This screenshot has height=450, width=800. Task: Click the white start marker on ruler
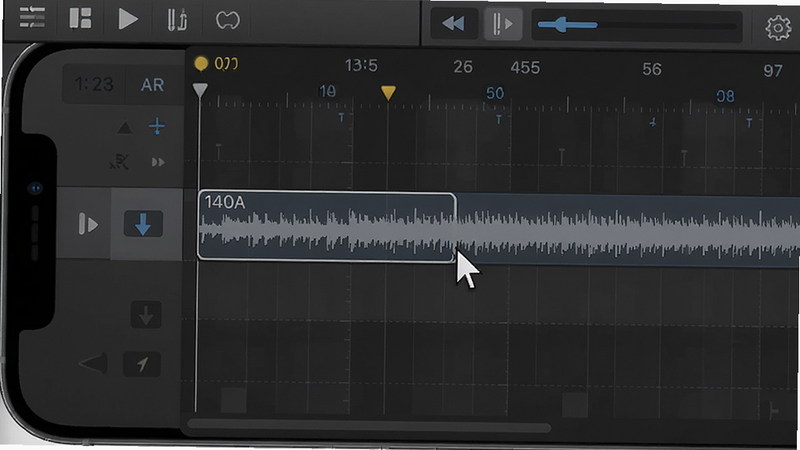[x=200, y=90]
